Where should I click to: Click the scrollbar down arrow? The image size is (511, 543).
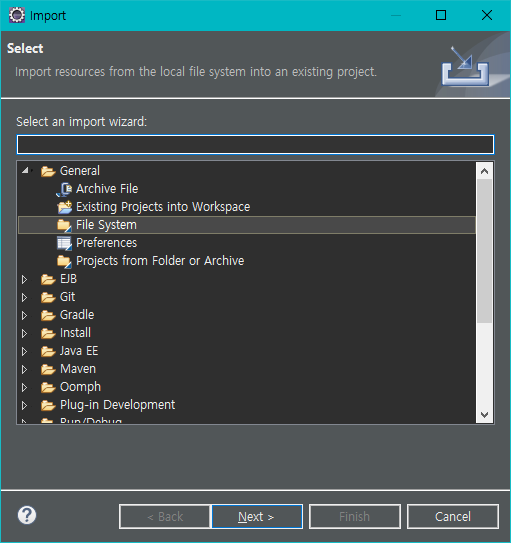click(x=485, y=415)
